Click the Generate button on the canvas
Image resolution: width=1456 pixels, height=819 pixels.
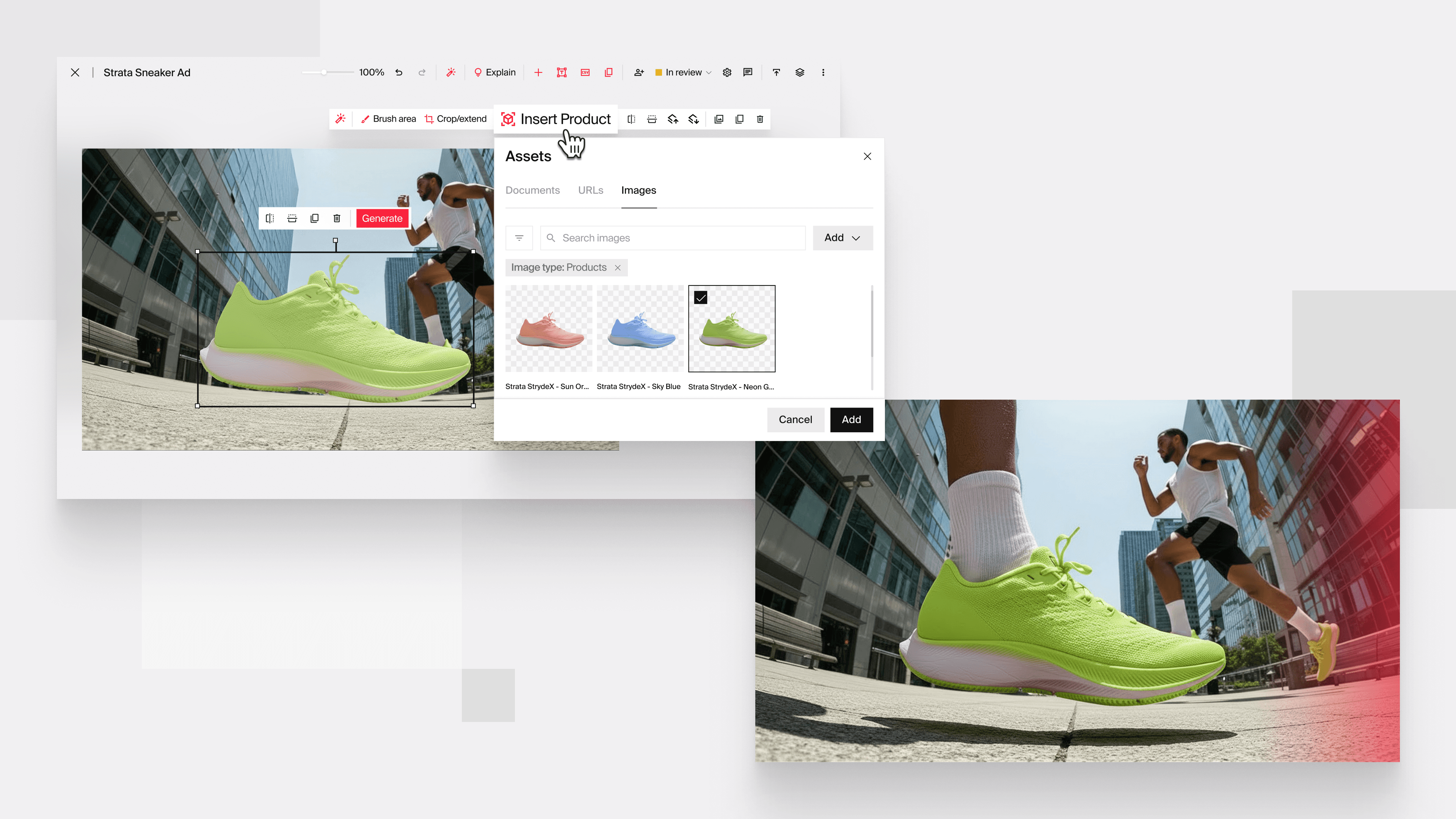(382, 218)
